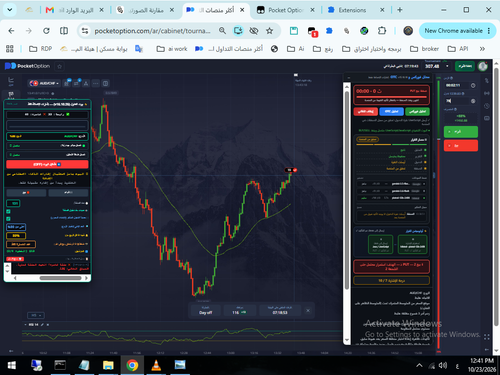Viewport: 500px width, 375px height.
Task: Click the small red button at bot panel bottom
Action: pyautogui.click(x=15, y=259)
